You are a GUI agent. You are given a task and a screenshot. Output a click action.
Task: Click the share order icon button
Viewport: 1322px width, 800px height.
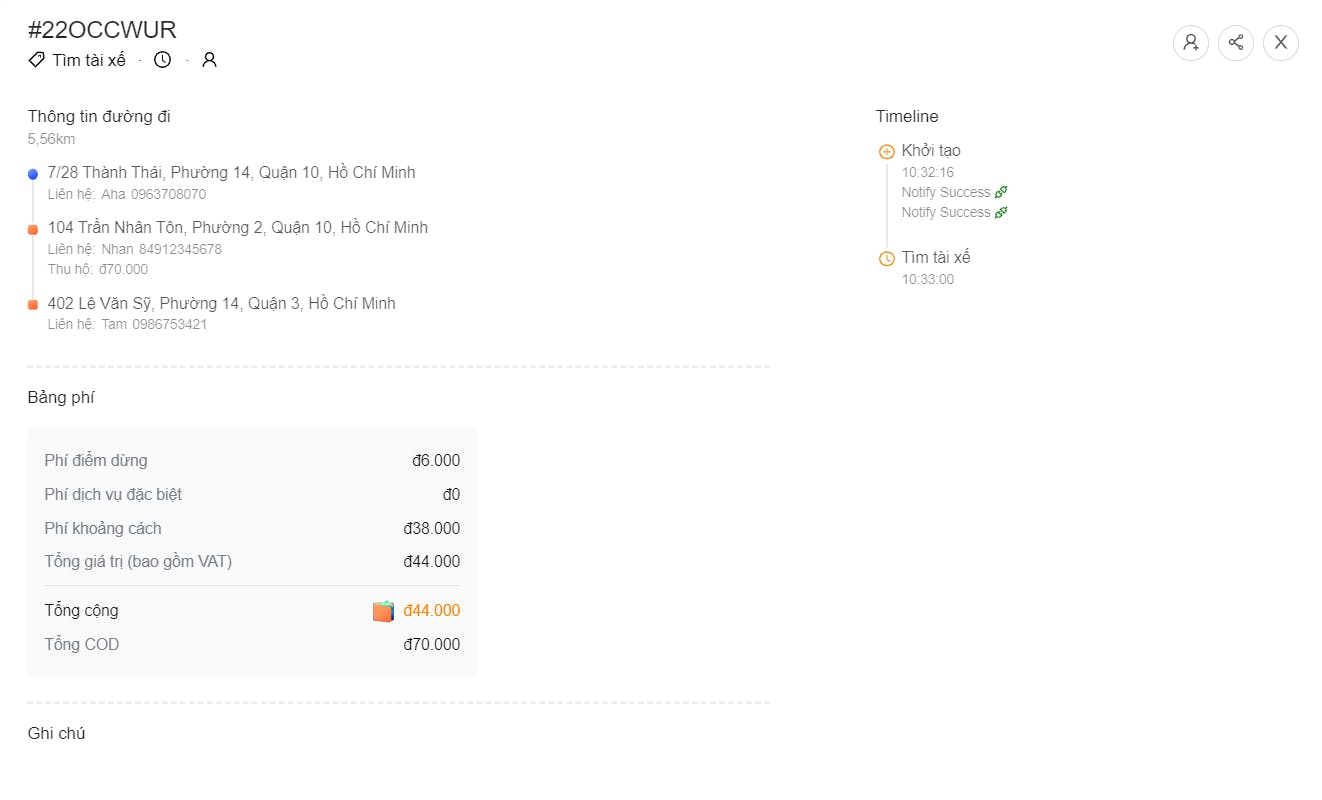(x=1236, y=43)
